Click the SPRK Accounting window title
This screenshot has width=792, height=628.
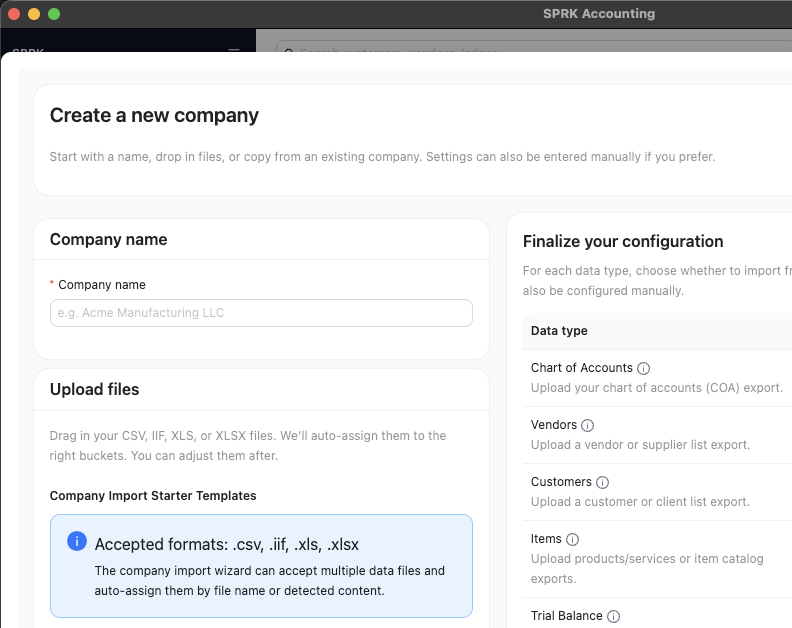(x=599, y=14)
